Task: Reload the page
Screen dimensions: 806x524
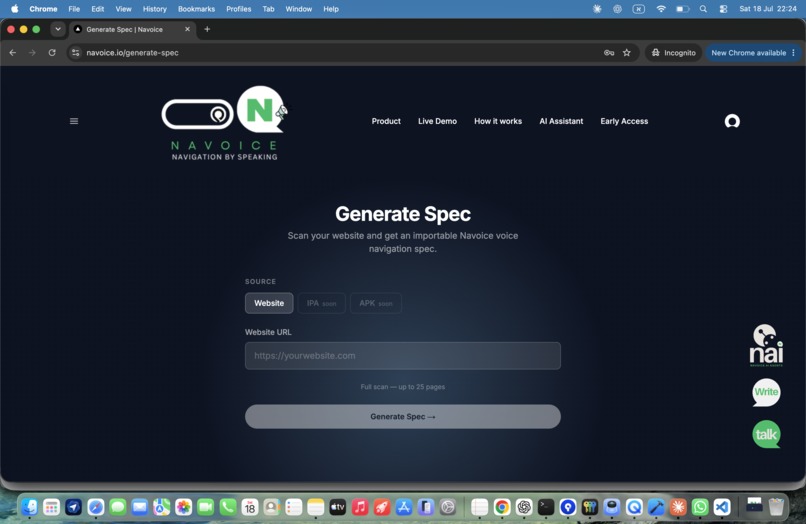Action: click(52, 52)
